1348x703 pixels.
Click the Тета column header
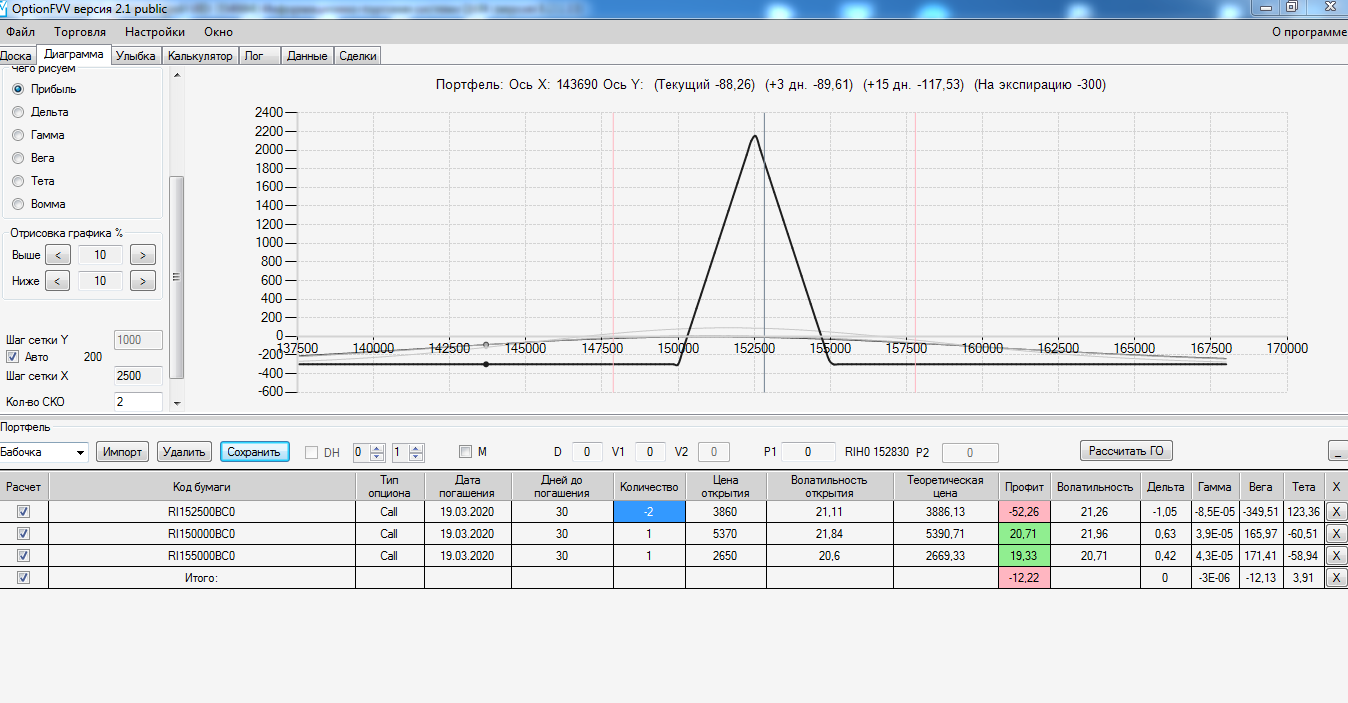tap(1303, 486)
